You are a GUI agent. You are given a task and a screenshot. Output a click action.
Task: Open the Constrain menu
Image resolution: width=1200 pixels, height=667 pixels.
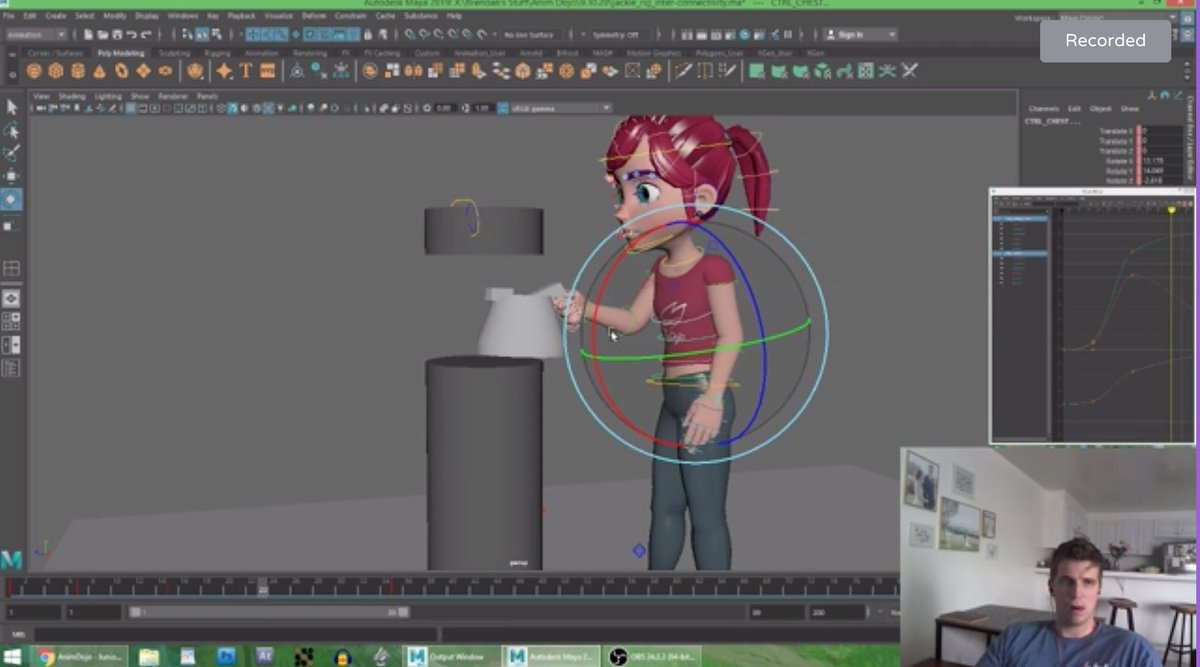(x=351, y=17)
